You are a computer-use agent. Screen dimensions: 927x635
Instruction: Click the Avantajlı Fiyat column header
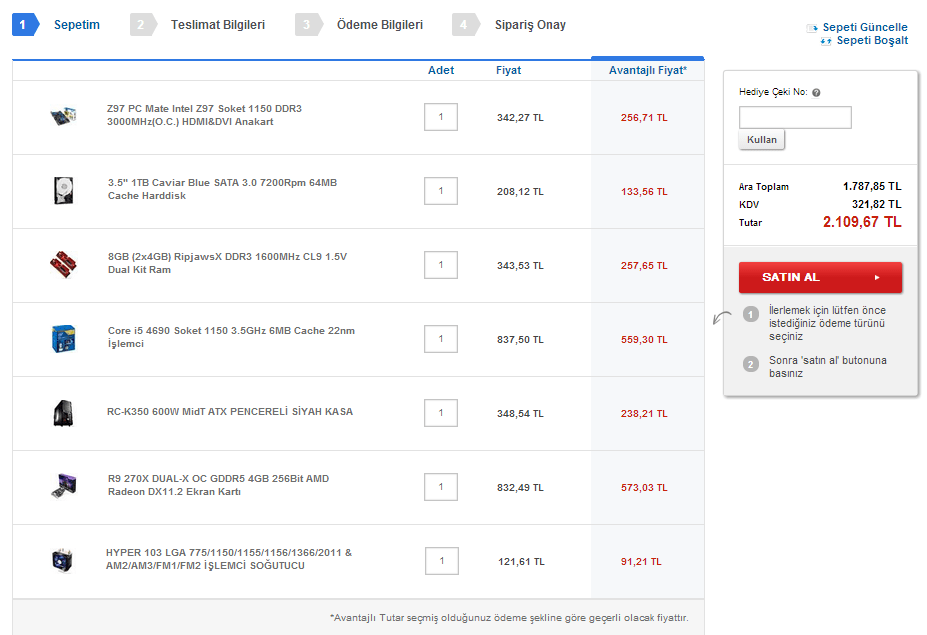pos(648,70)
